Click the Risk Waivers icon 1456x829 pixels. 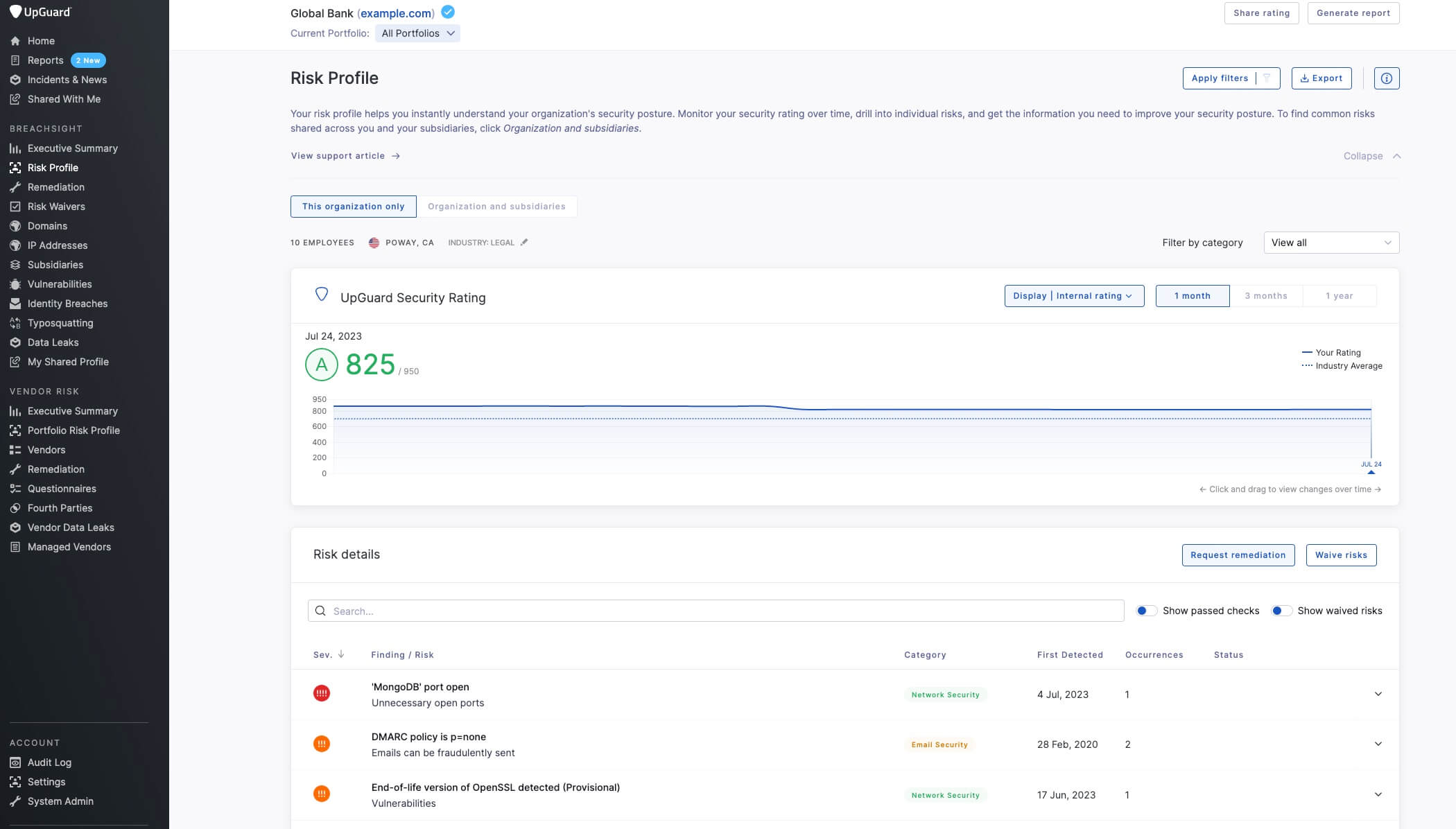[x=15, y=207]
